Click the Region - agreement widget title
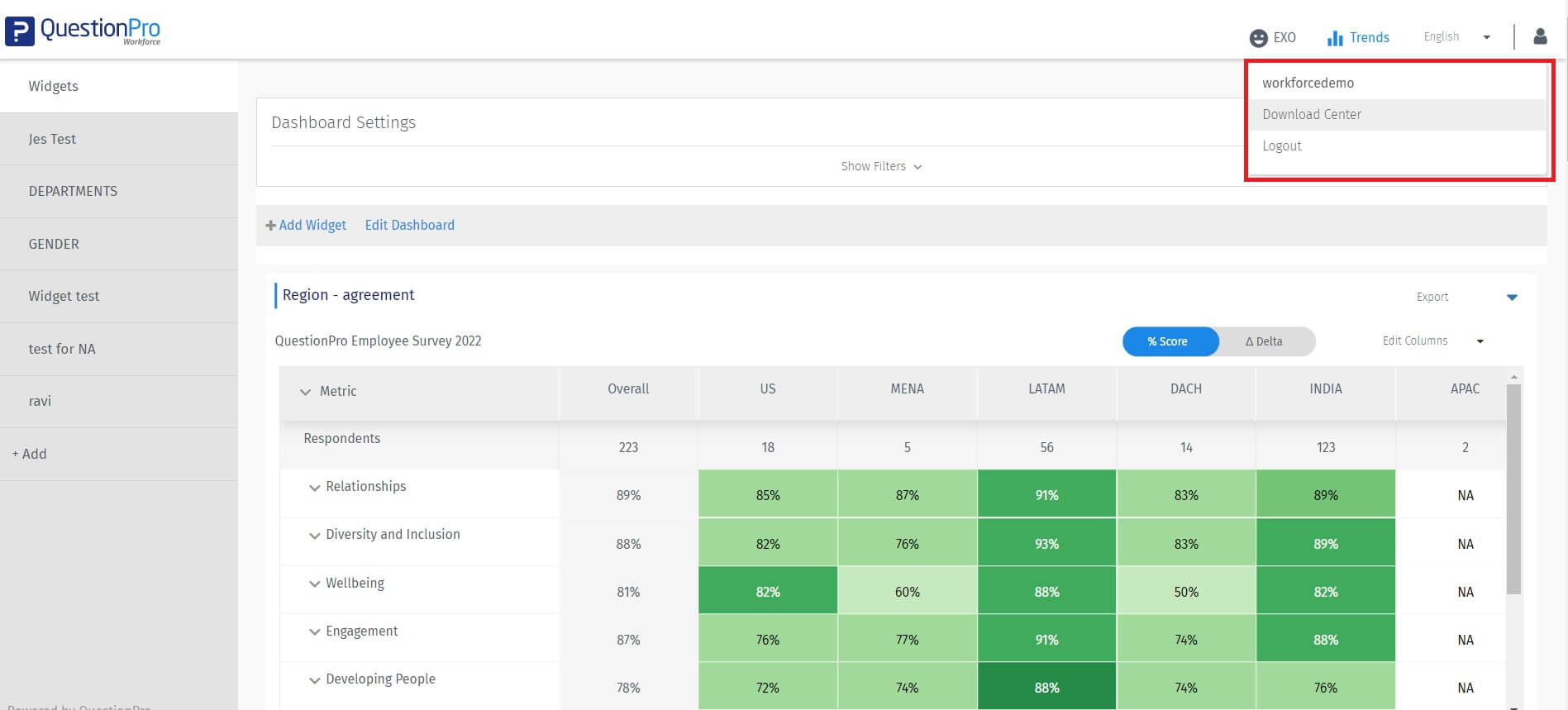Viewport: 1568px width, 710px height. (349, 295)
